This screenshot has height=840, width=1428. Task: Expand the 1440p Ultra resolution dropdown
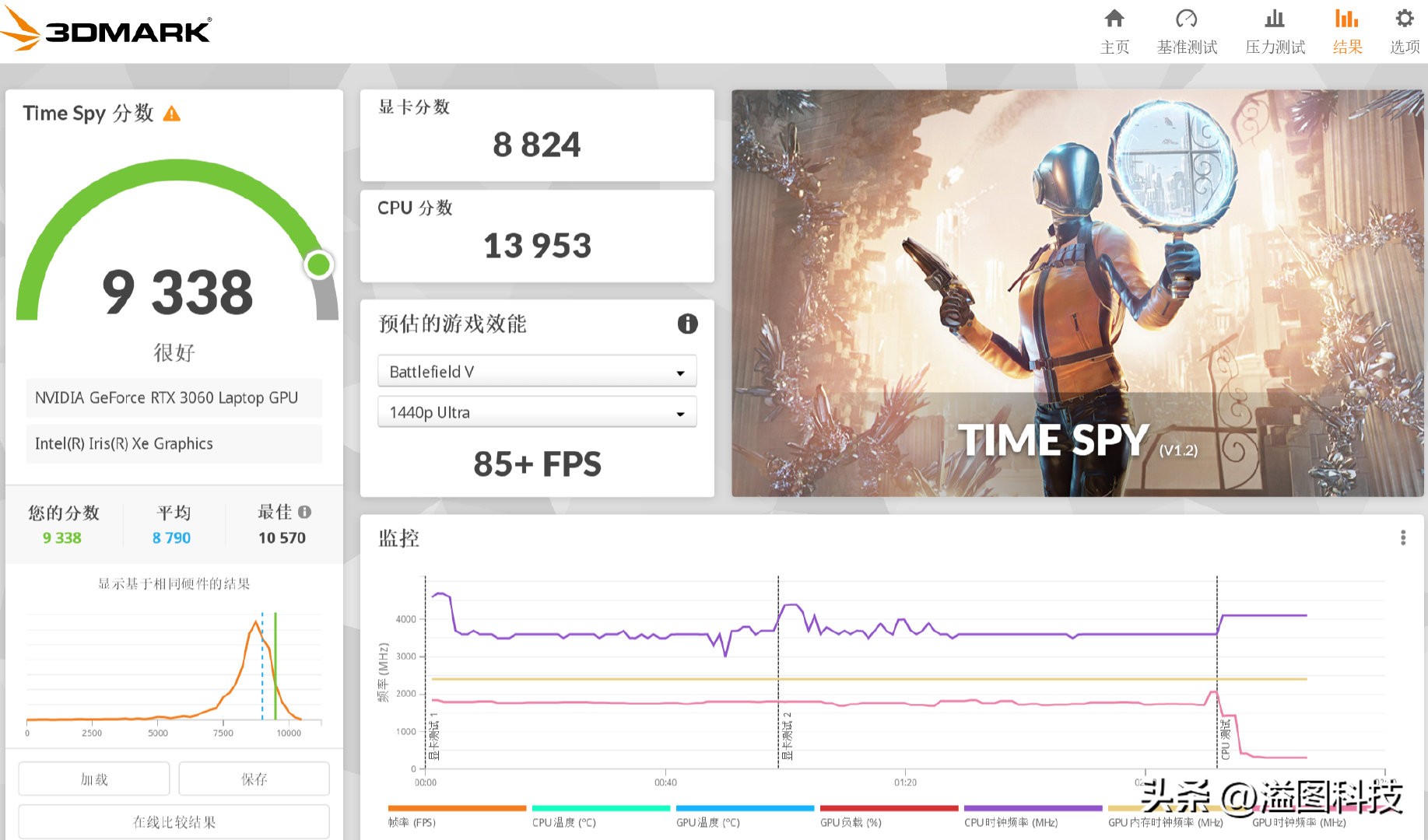click(537, 412)
